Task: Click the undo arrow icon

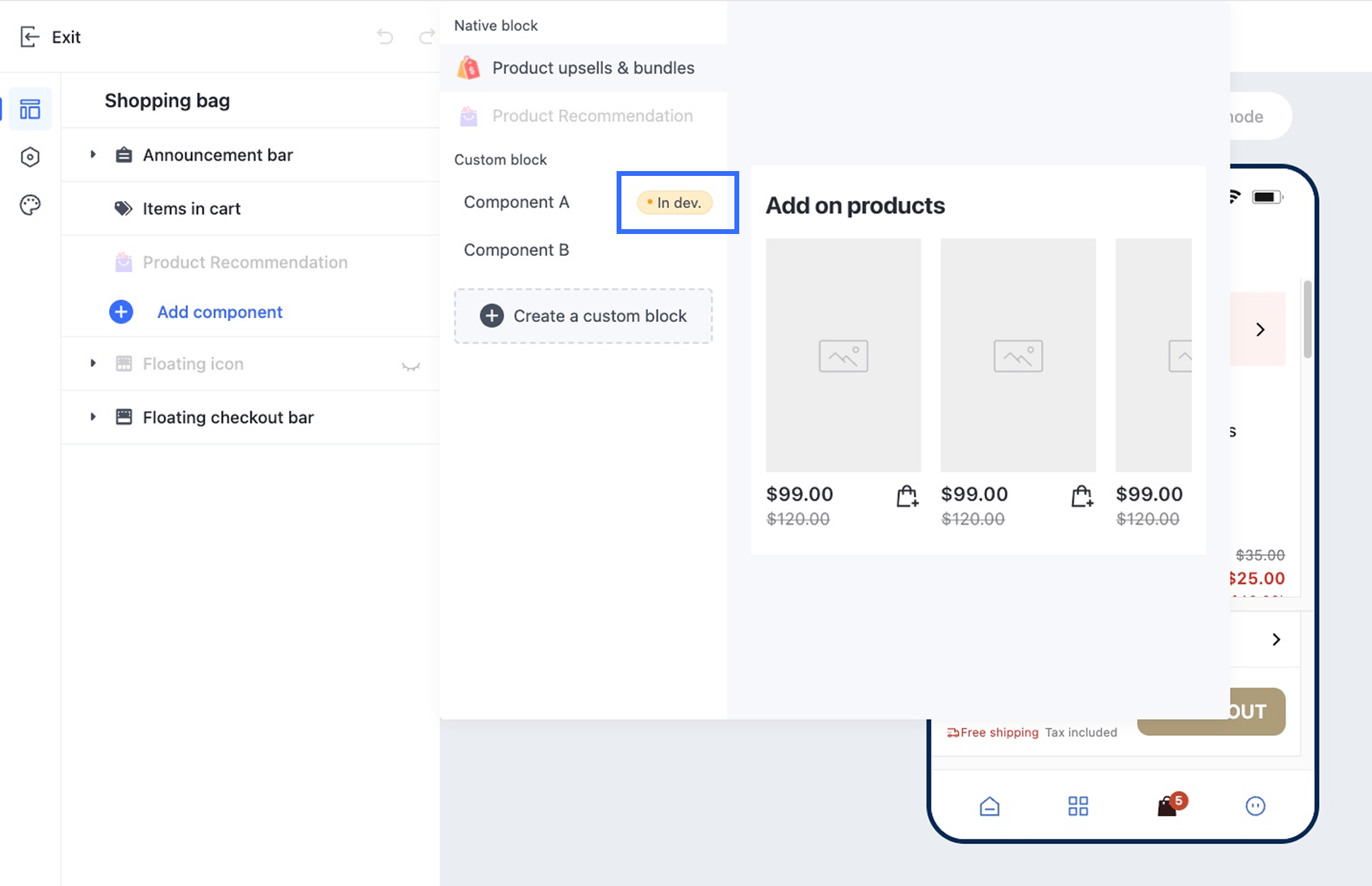Action: pyautogui.click(x=385, y=36)
